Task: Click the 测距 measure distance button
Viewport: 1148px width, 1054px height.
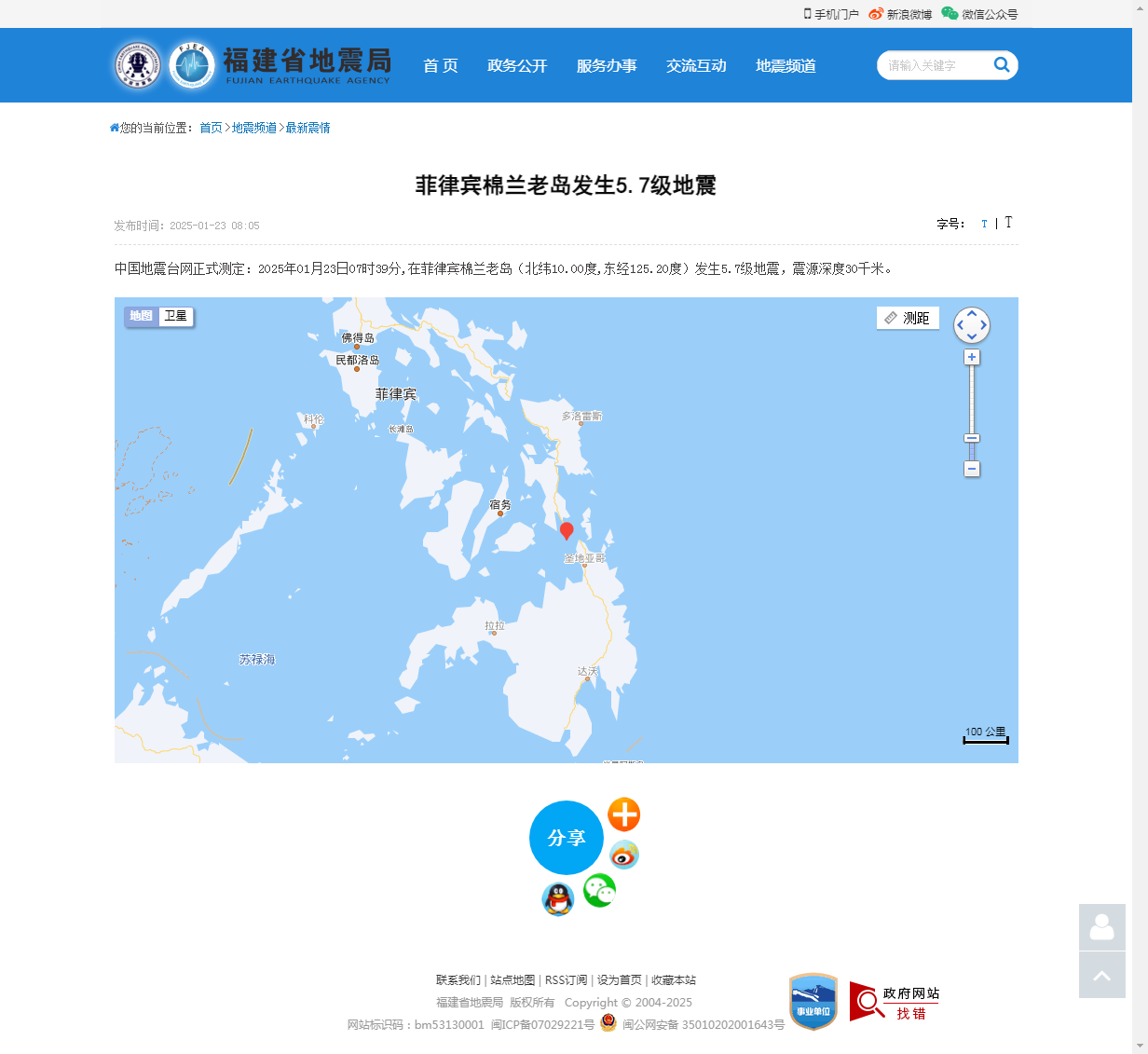Action: [908, 318]
